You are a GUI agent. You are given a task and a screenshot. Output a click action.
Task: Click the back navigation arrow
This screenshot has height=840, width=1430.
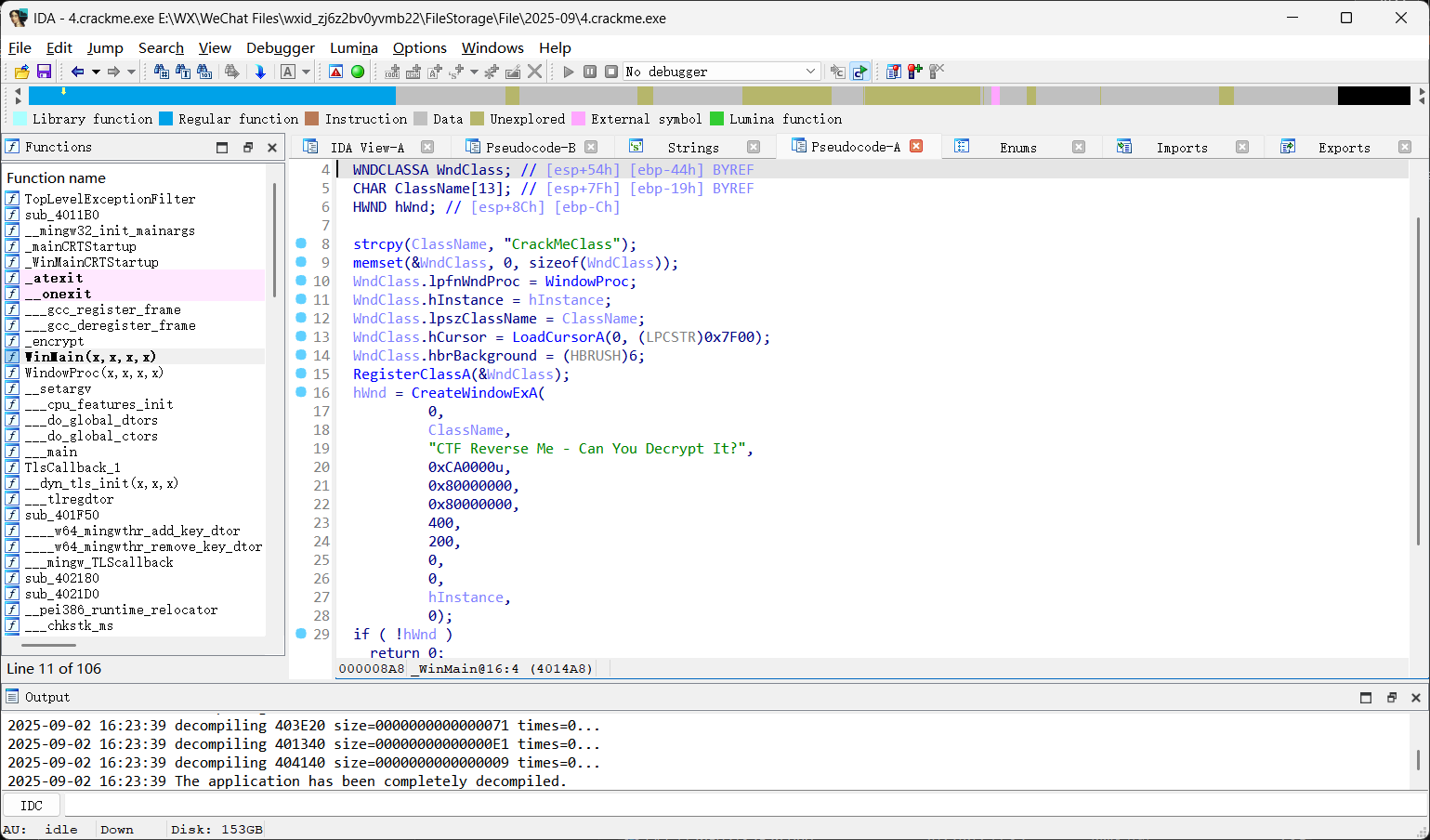pyautogui.click(x=77, y=72)
